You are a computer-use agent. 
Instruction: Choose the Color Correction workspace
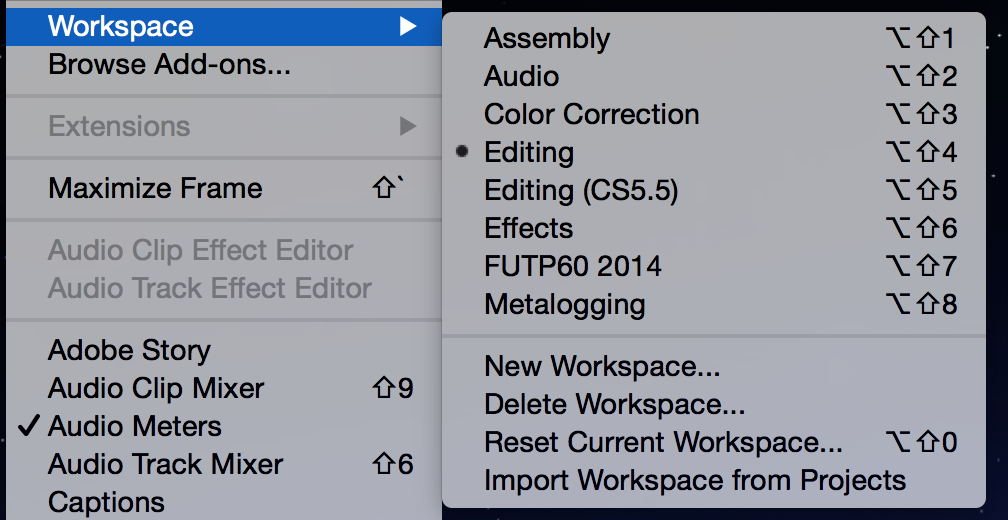[714, 114]
